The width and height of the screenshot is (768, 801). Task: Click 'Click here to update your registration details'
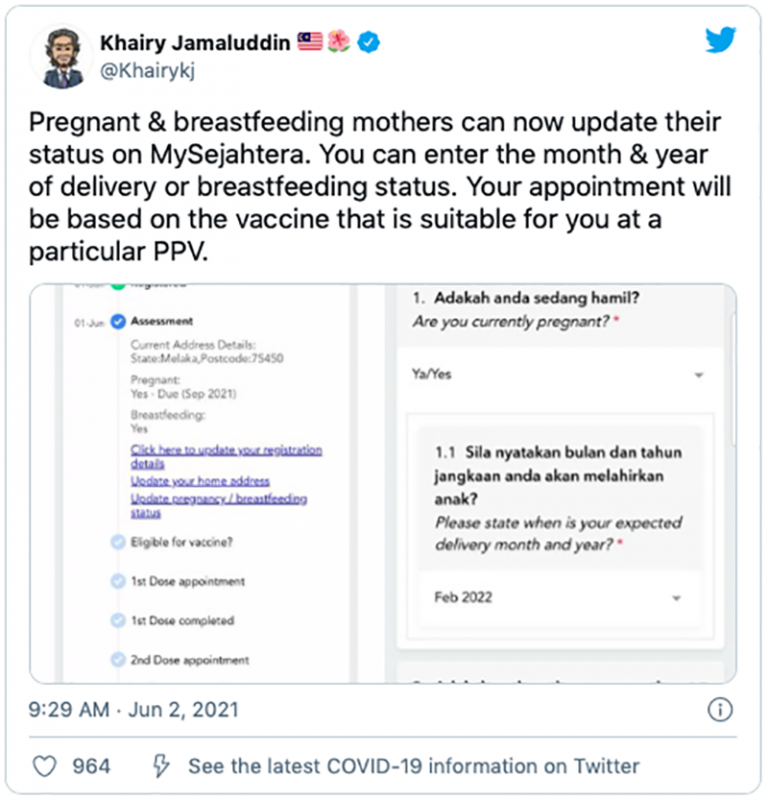click(226, 457)
